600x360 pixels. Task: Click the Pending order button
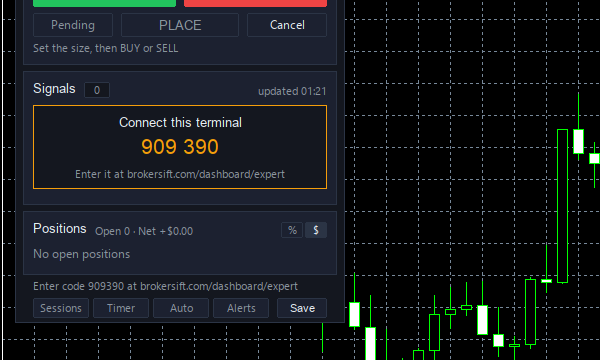(x=73, y=25)
